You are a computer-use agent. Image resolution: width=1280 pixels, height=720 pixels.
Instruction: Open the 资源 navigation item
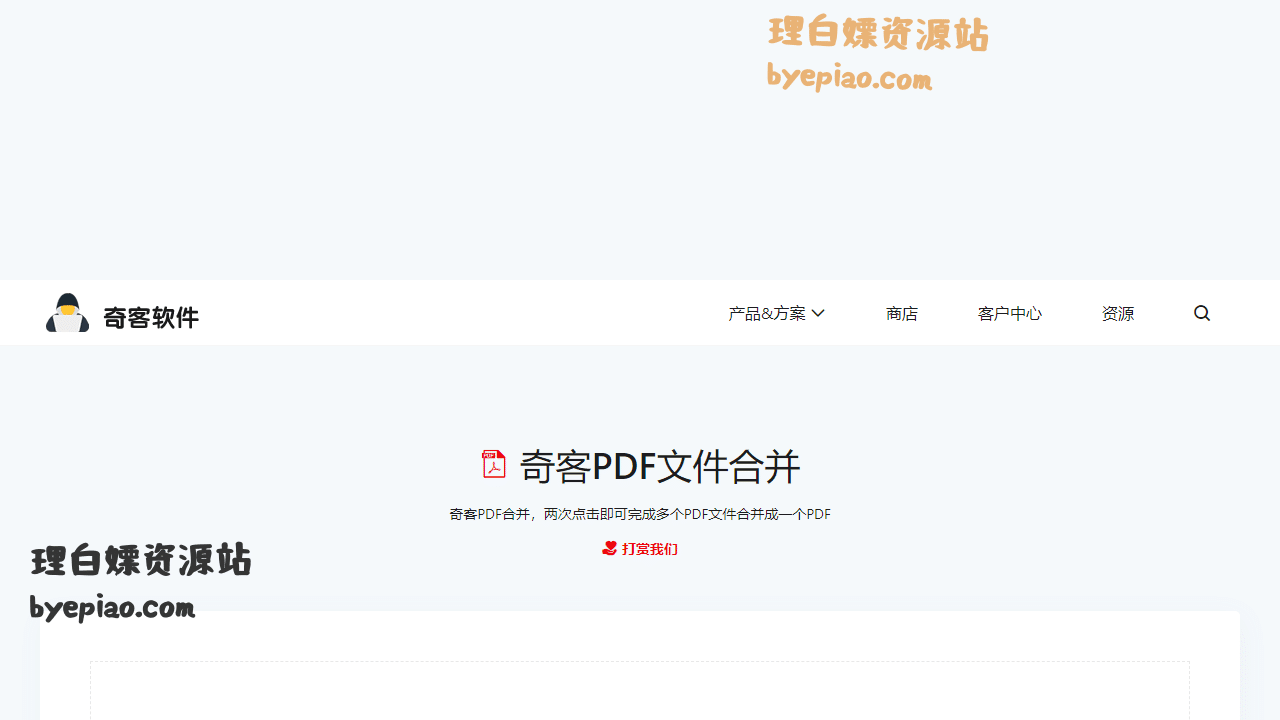point(1118,313)
